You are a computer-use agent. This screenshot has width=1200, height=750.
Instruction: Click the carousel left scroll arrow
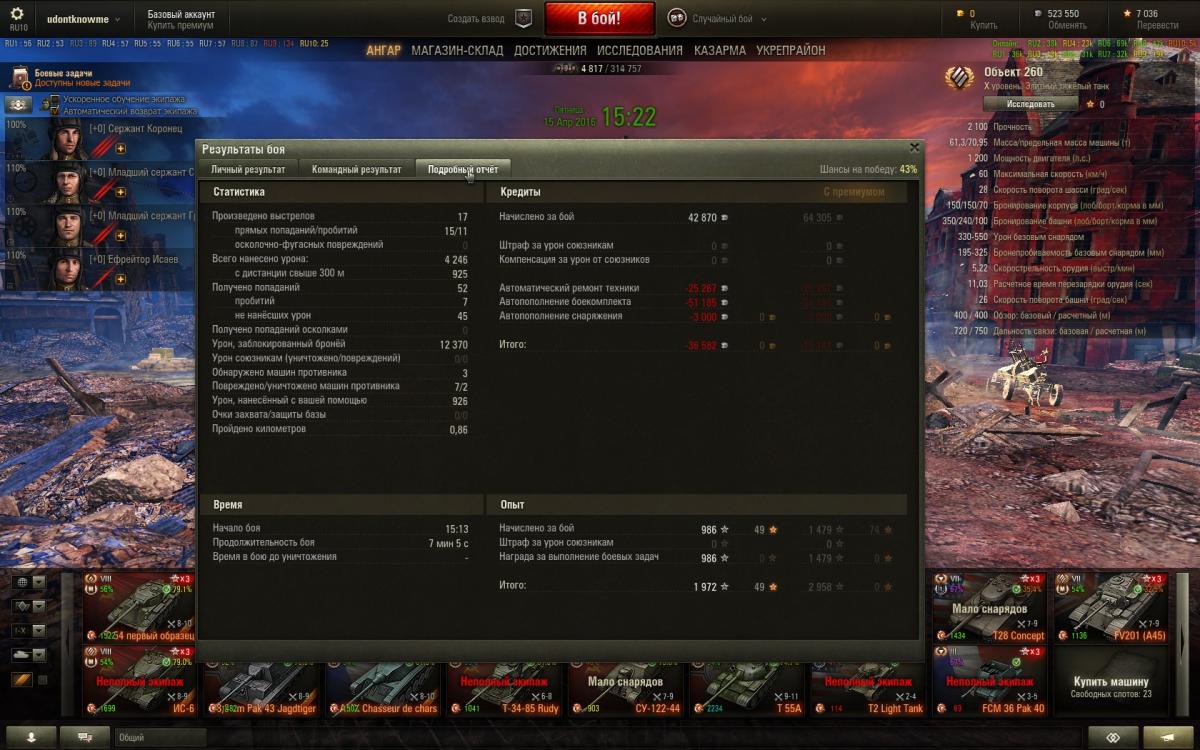pos(67,644)
